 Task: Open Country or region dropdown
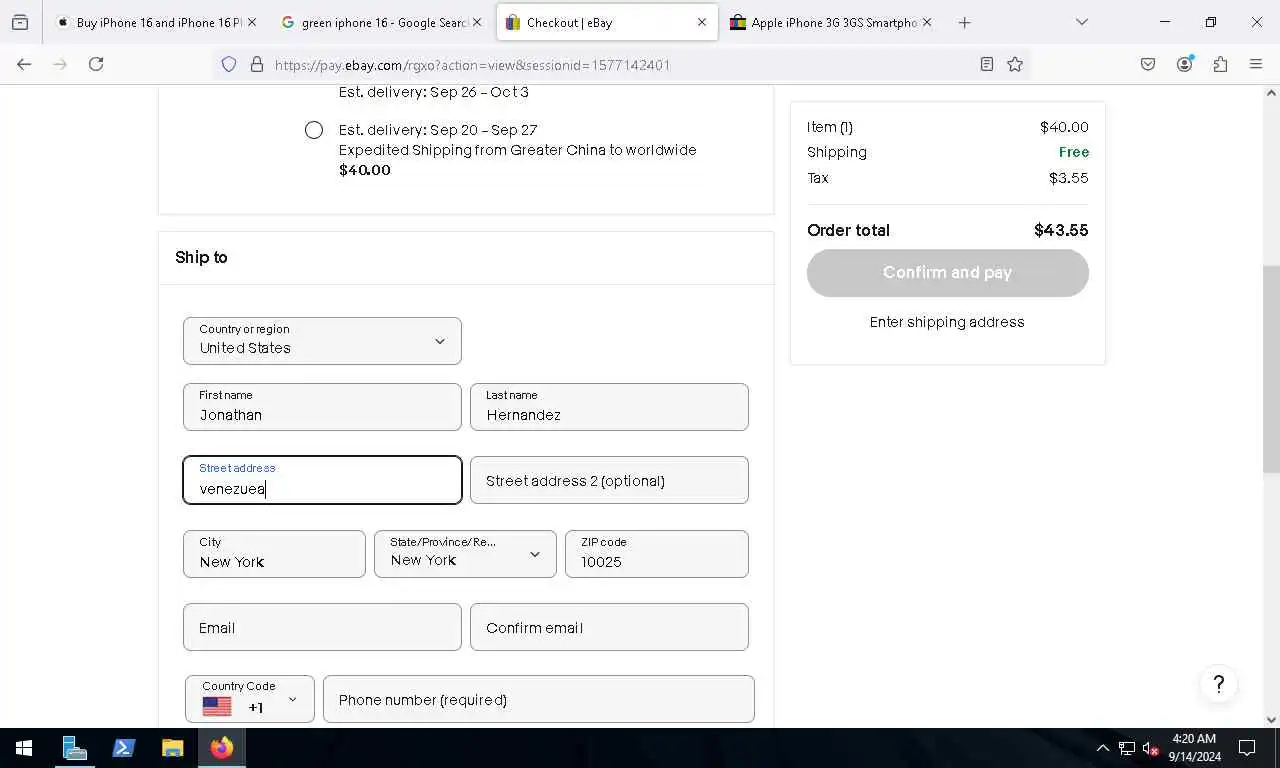point(322,341)
